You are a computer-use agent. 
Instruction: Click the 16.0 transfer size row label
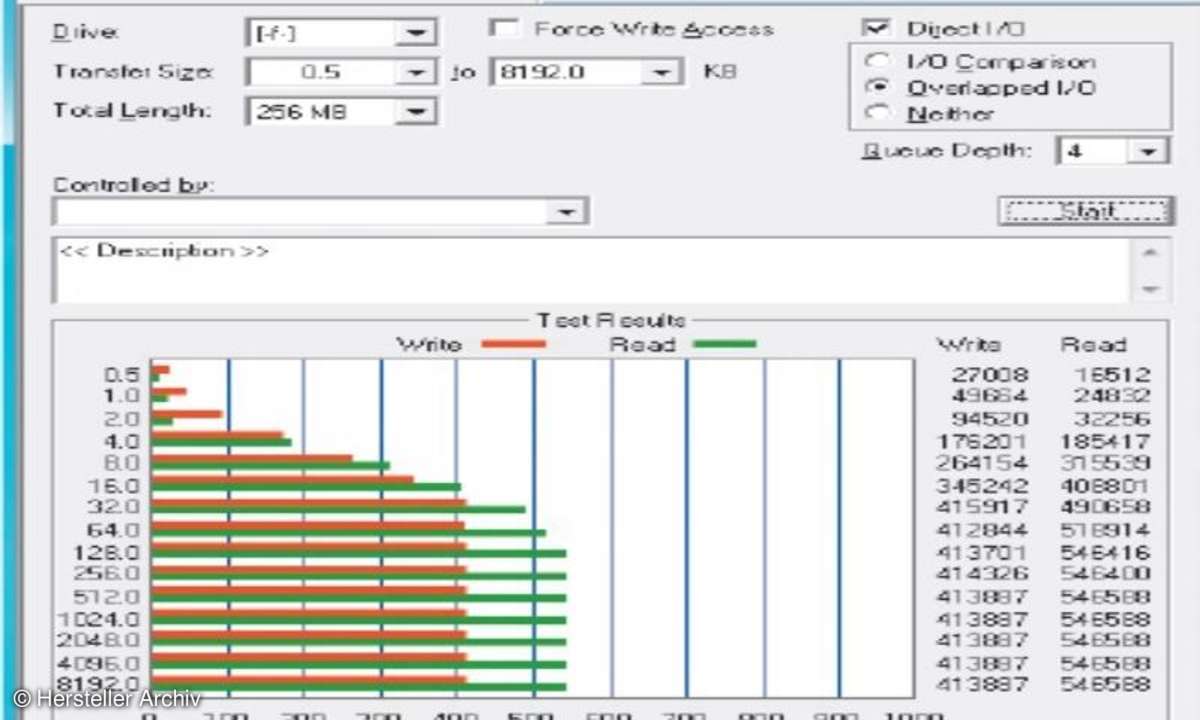pos(116,486)
